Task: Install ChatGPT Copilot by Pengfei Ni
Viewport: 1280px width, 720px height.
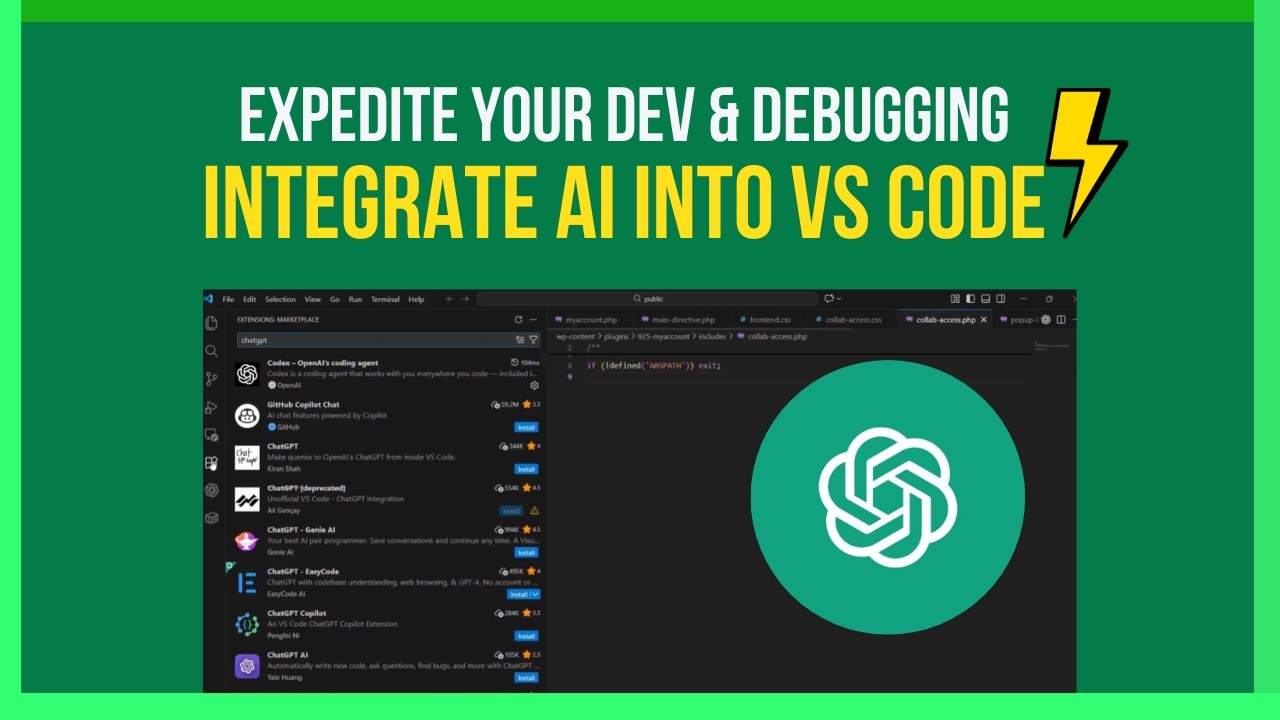Action: [526, 636]
